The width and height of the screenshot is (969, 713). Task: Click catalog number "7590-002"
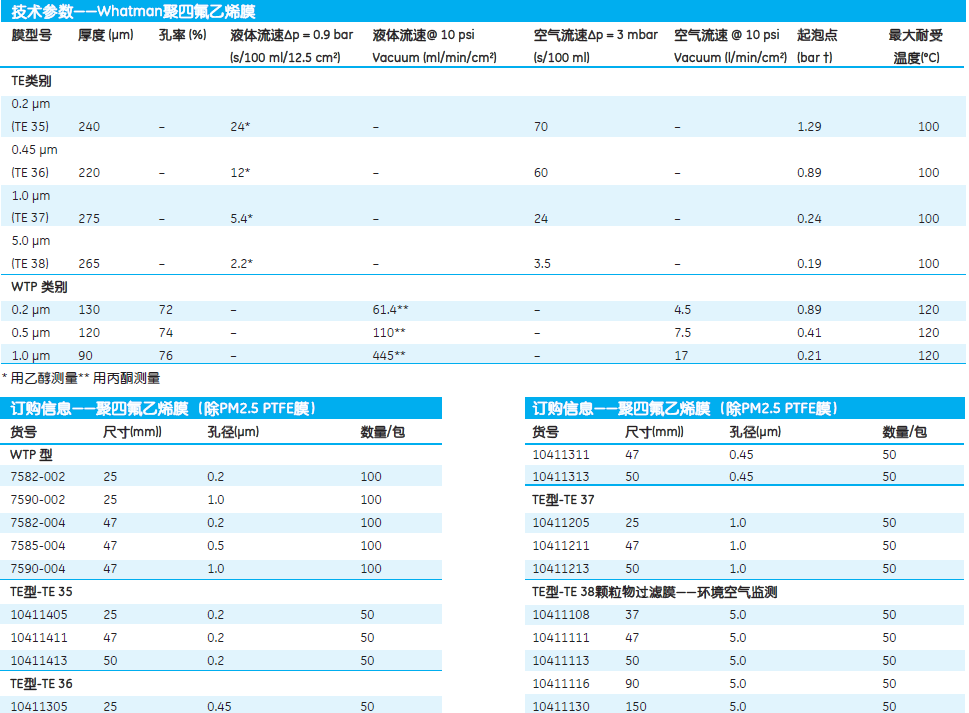tap(38, 500)
